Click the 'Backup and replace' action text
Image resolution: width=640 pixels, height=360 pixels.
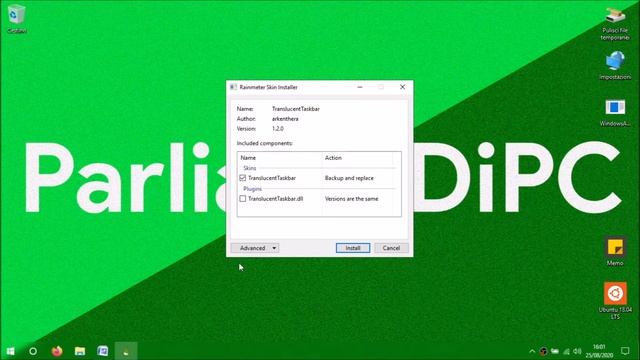(x=349, y=178)
